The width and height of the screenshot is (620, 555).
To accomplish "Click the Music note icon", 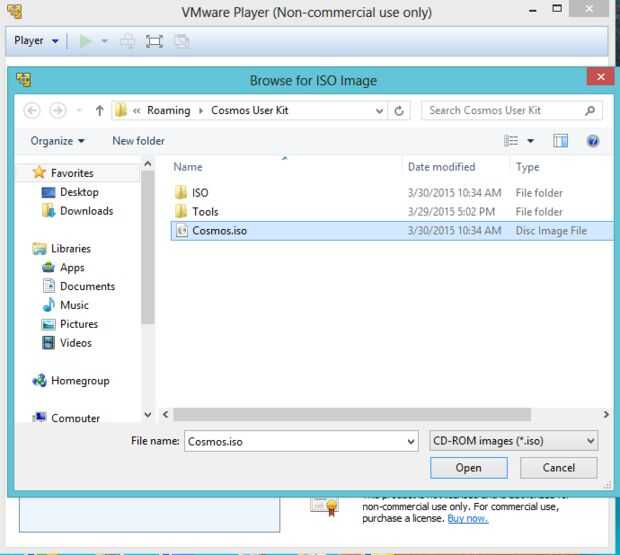I will tap(49, 305).
